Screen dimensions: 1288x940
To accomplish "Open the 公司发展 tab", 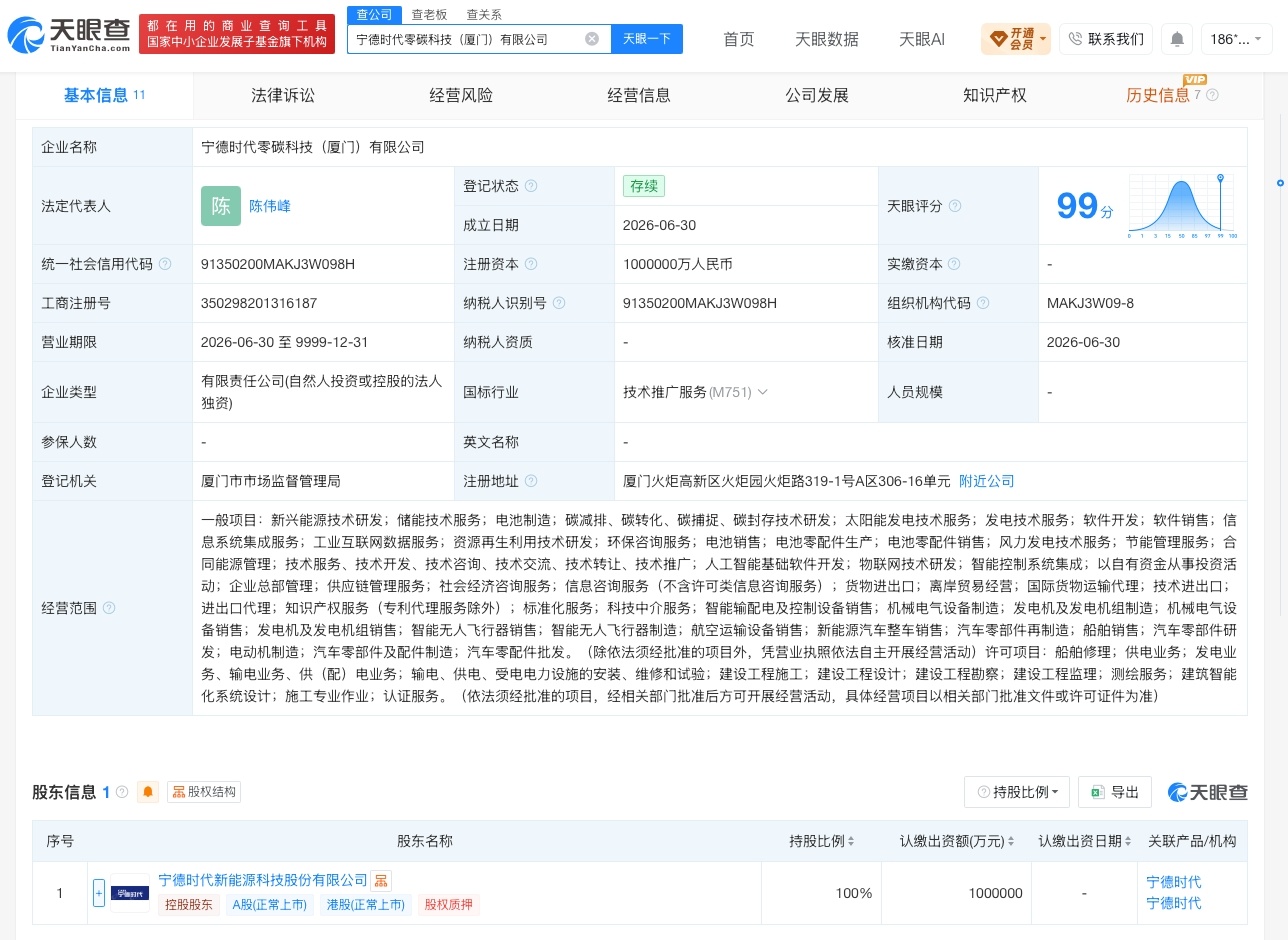I will pyautogui.click(x=817, y=95).
